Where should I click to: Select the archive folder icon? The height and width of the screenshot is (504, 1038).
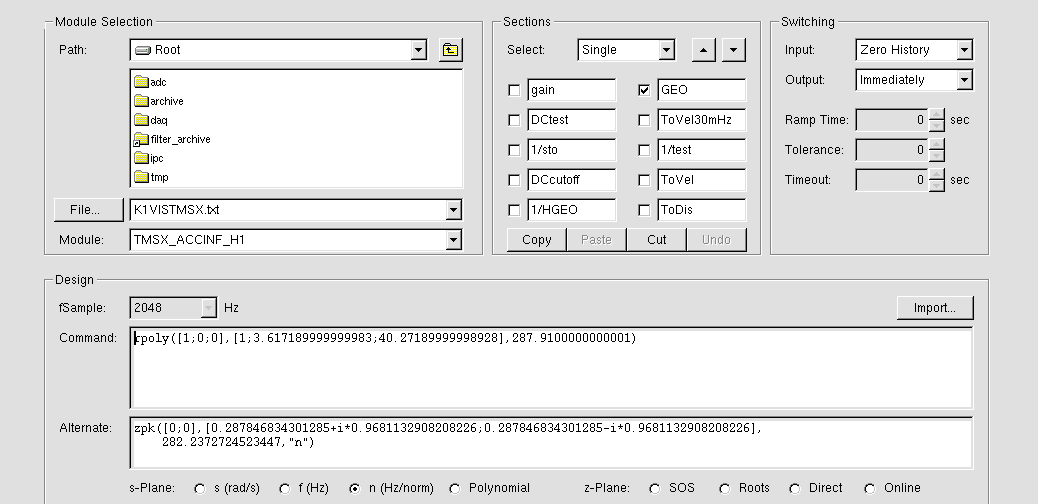tap(141, 101)
